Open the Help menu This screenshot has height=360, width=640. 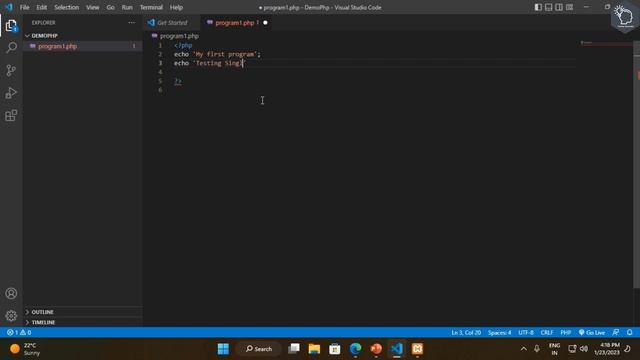(x=176, y=7)
